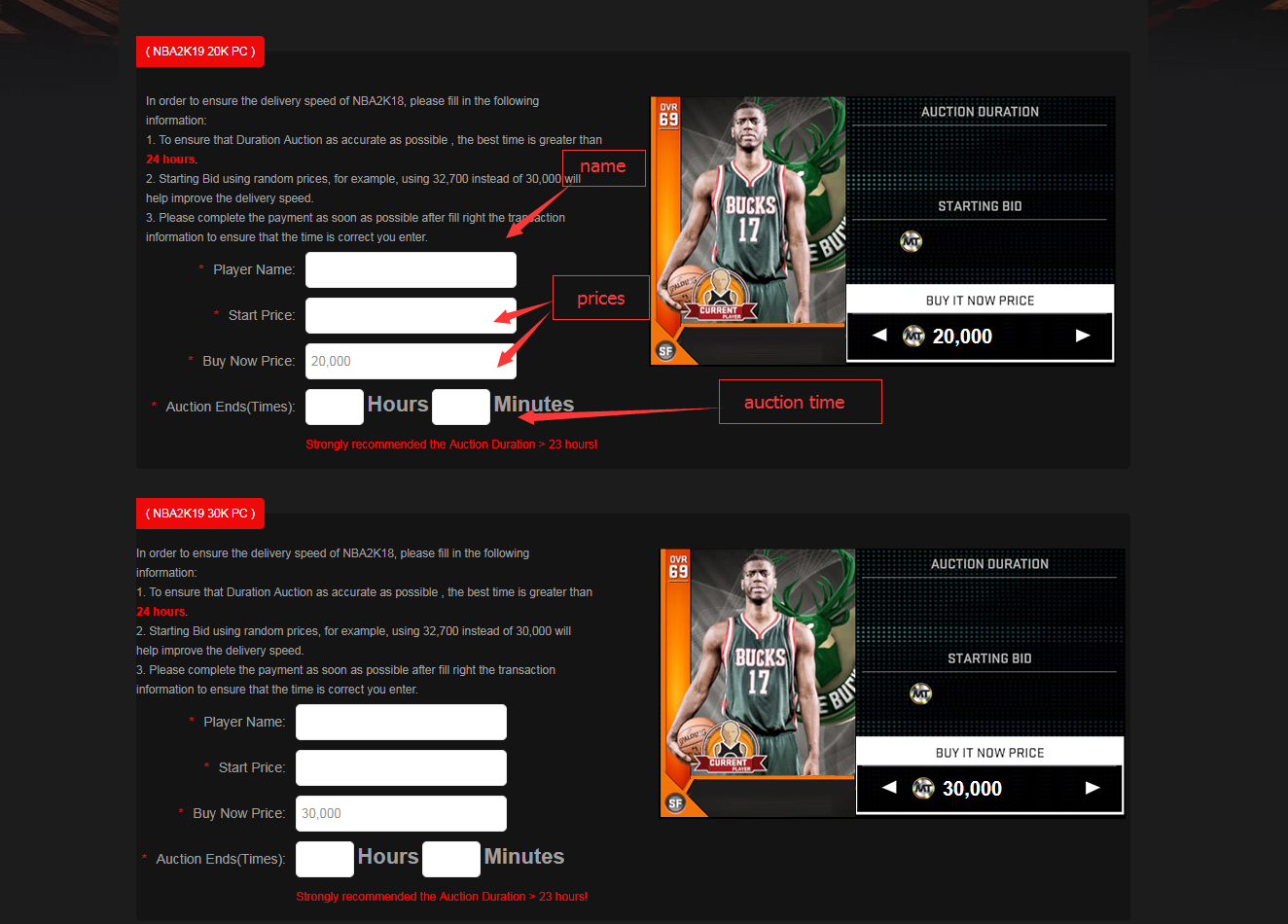The width and height of the screenshot is (1288, 924).
Task: Click SF position badge on 30K player card
Action: click(676, 803)
